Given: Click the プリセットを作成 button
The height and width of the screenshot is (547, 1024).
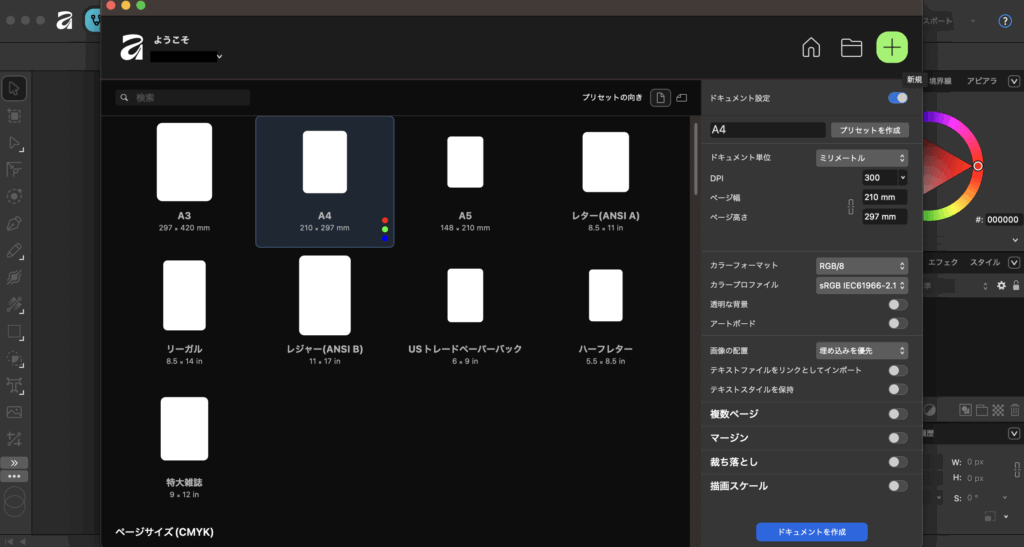Looking at the screenshot, I should coord(869,130).
